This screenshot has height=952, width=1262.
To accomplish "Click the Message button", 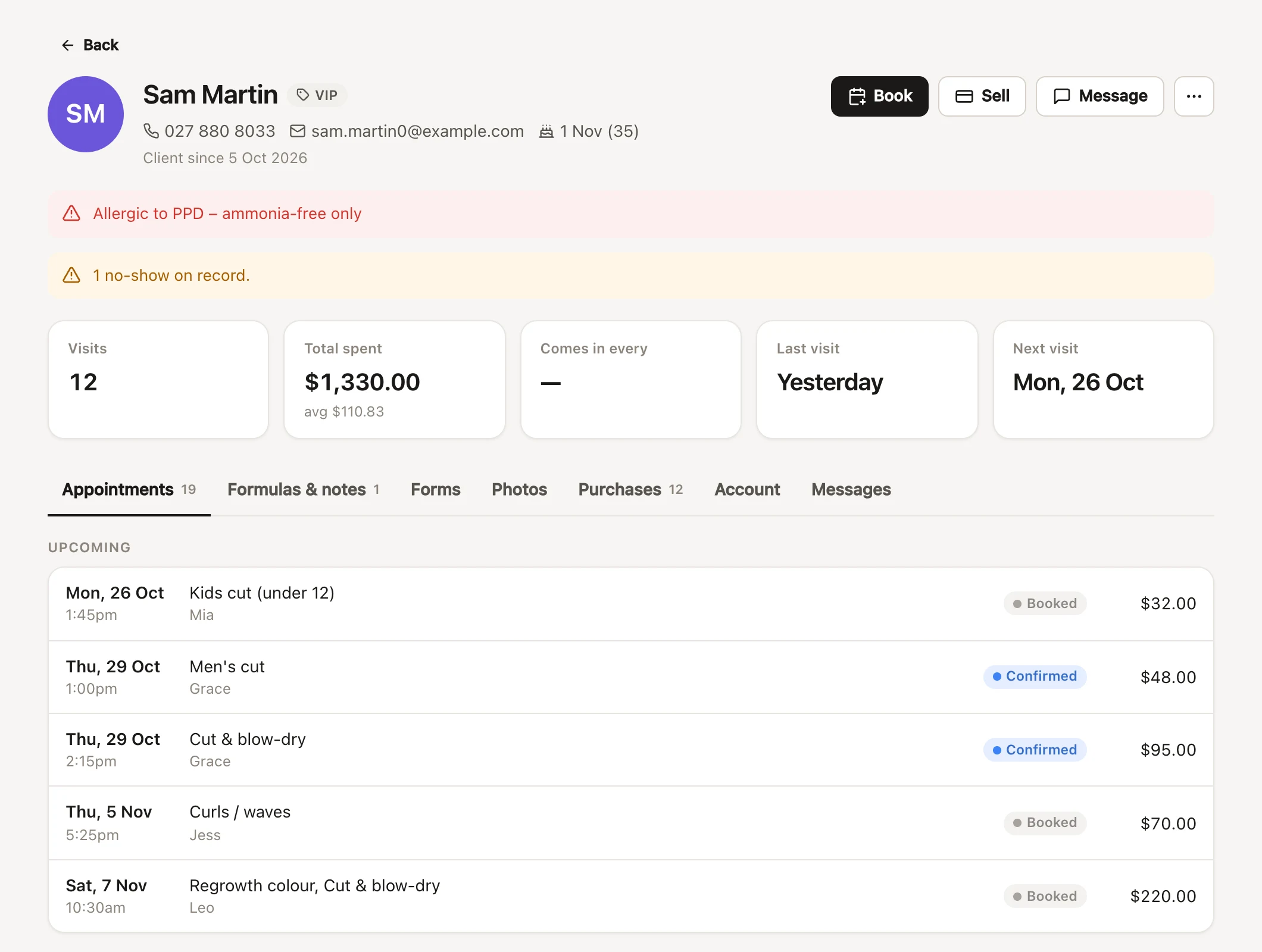I will pyautogui.click(x=1100, y=96).
